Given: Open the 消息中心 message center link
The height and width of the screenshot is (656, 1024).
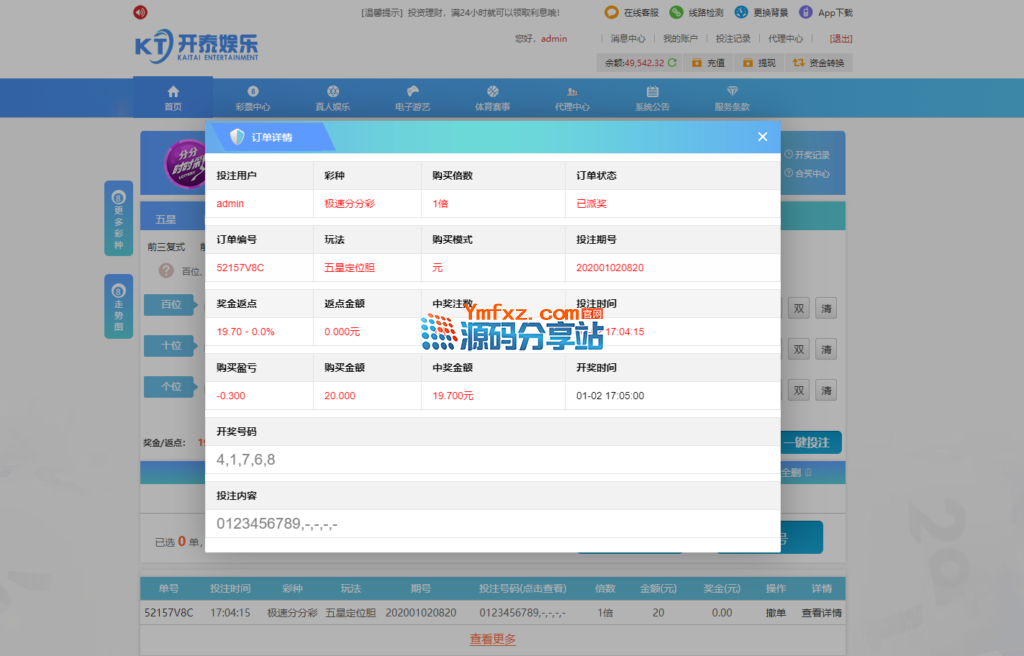Looking at the screenshot, I should pyautogui.click(x=628, y=39).
